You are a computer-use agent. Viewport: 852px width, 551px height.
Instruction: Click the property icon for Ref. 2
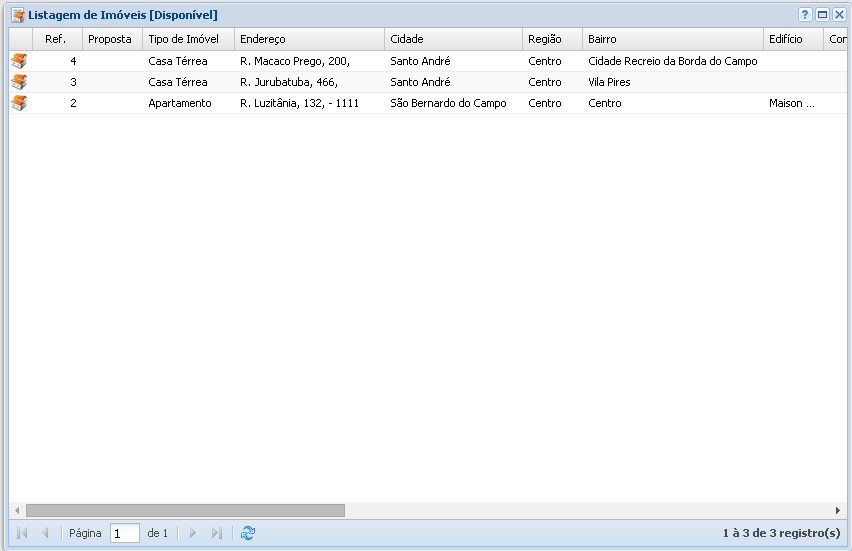19,103
